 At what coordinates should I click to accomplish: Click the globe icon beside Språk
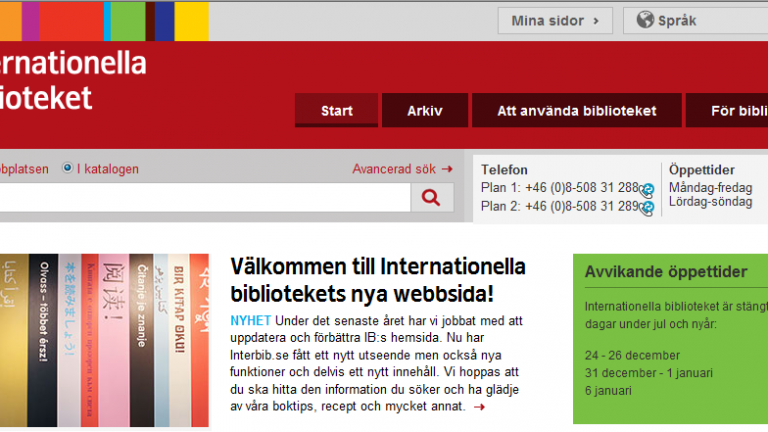coord(645,20)
